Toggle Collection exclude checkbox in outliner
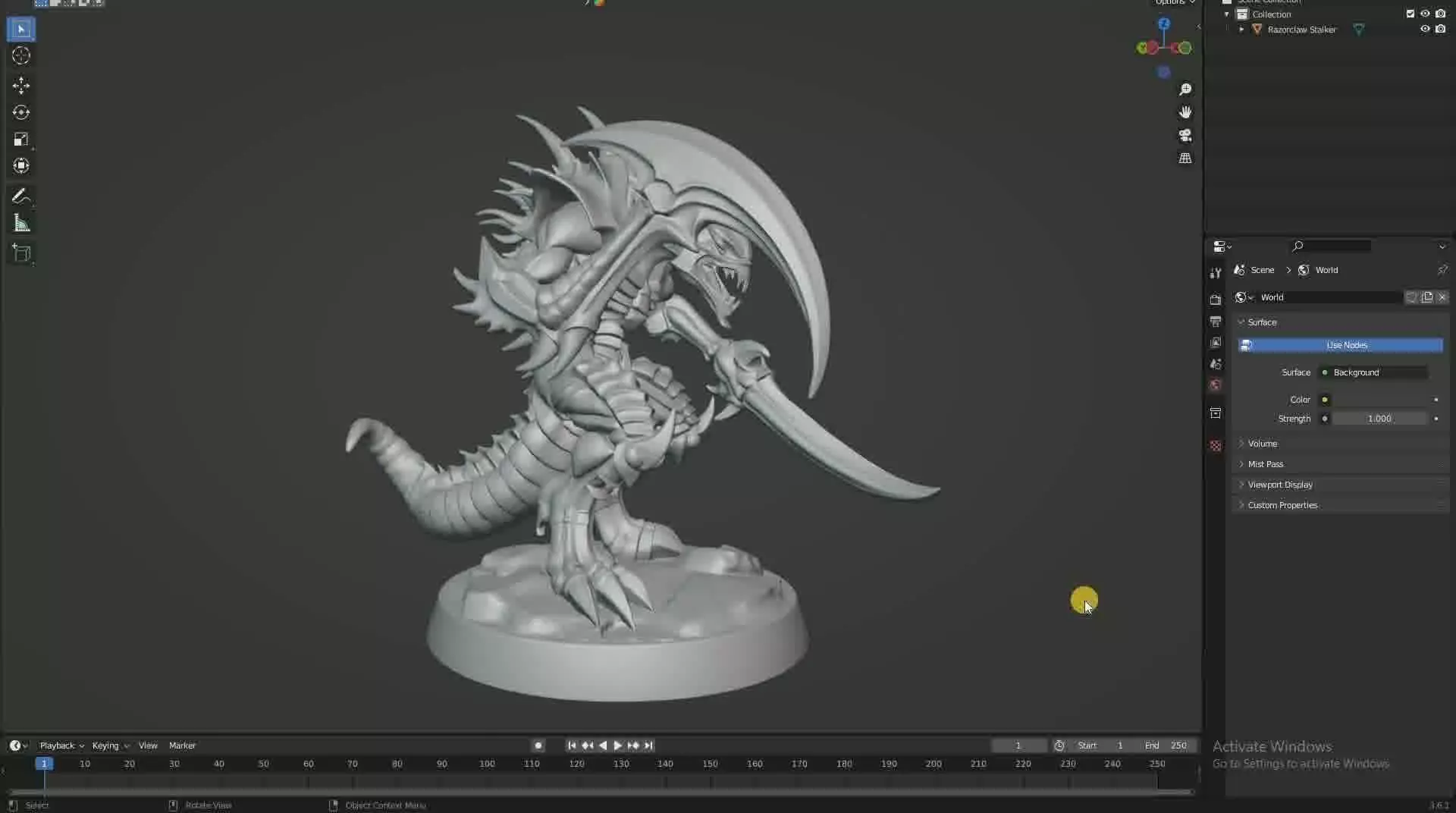The width and height of the screenshot is (1456, 813). point(1410,14)
